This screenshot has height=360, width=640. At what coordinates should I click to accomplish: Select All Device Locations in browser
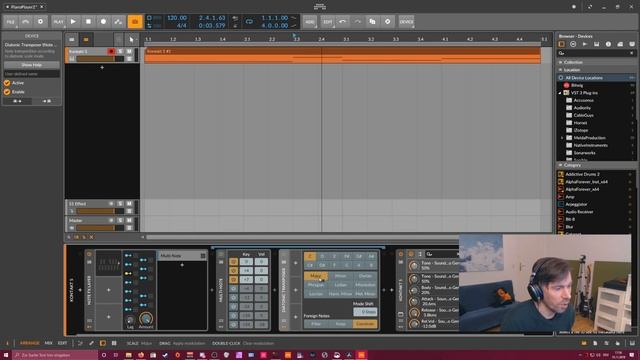pyautogui.click(x=596, y=78)
